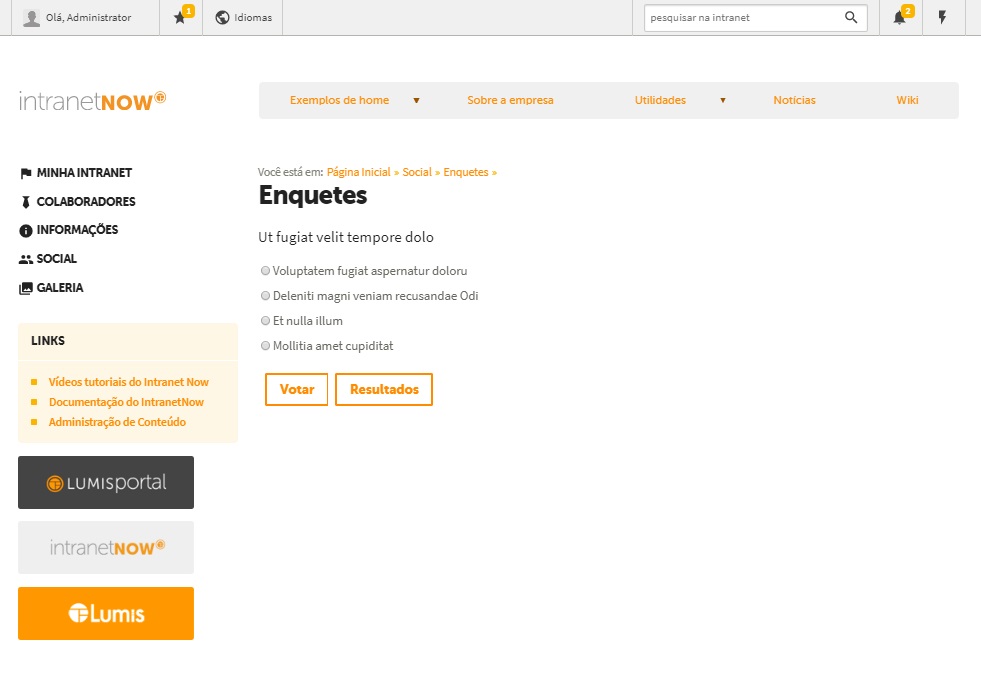Go to the Notícias menu item
This screenshot has height=676, width=981.
[794, 100]
